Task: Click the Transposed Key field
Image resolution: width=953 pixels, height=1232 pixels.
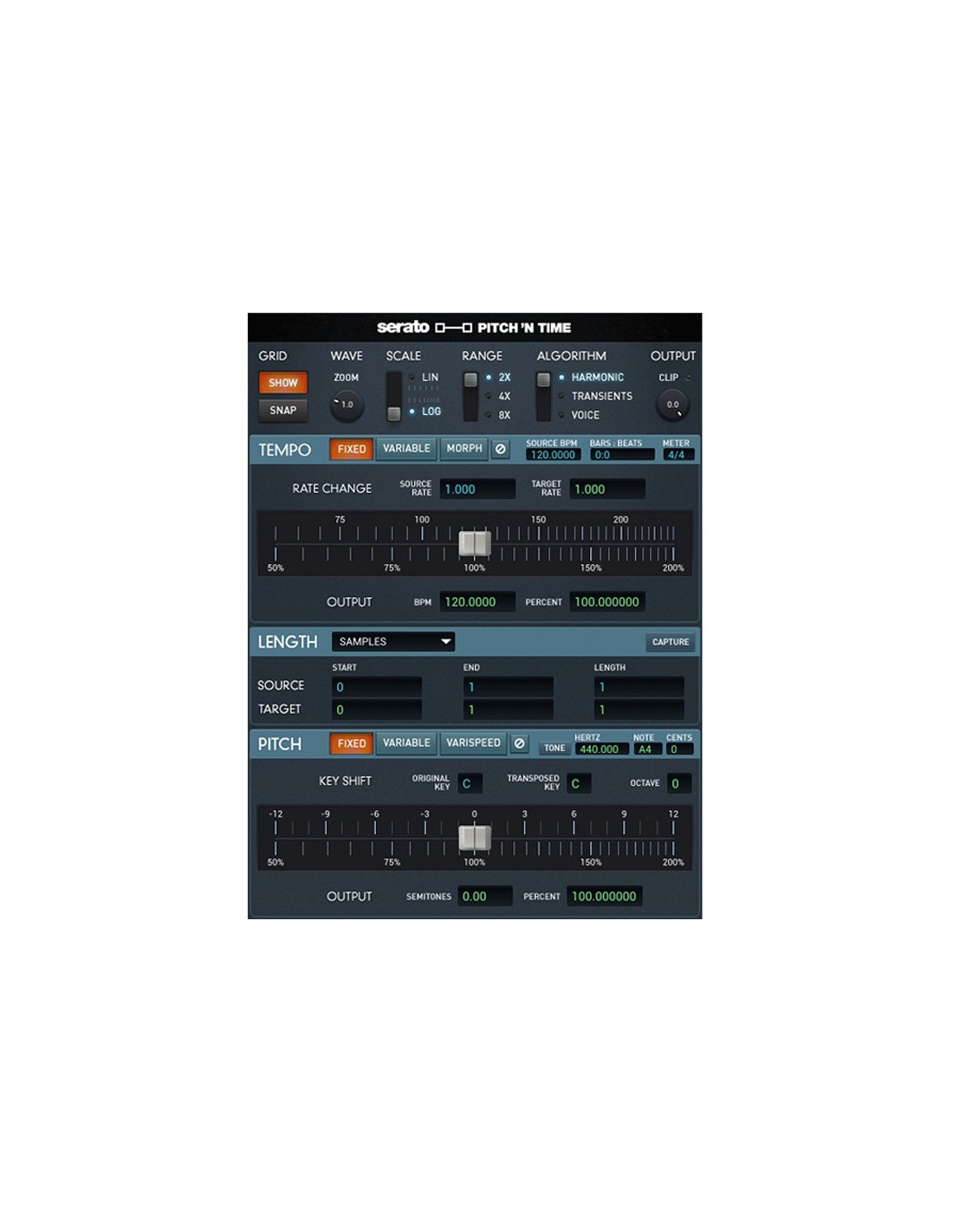Action: (x=579, y=783)
